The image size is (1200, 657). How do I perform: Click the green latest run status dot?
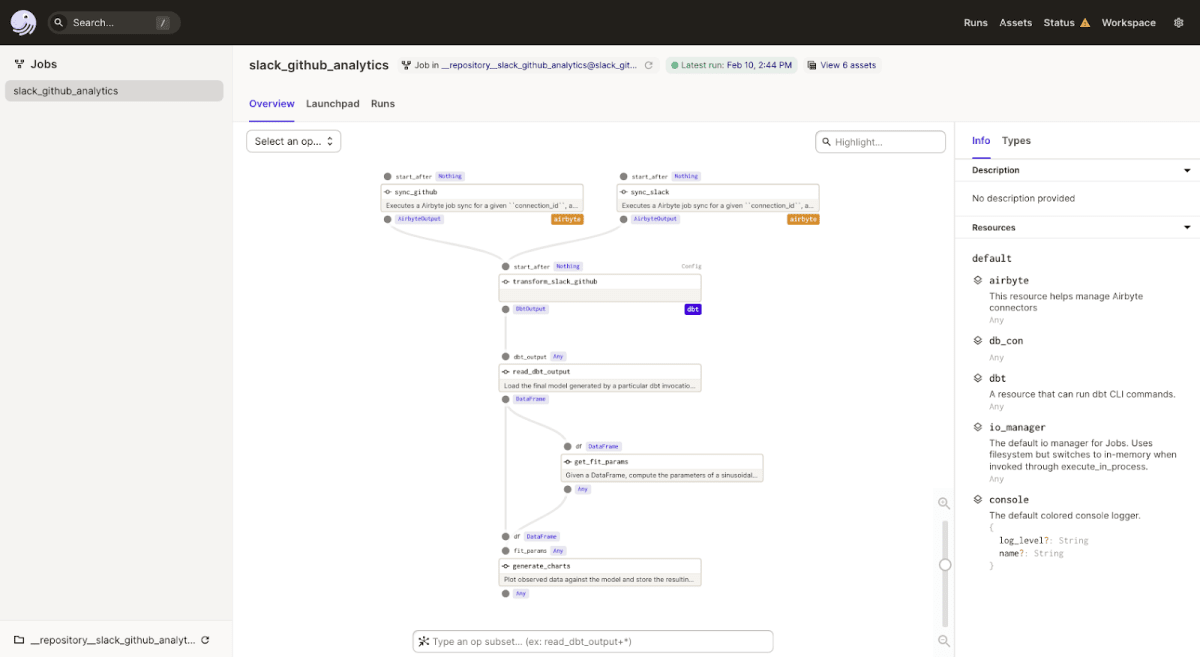click(674, 65)
